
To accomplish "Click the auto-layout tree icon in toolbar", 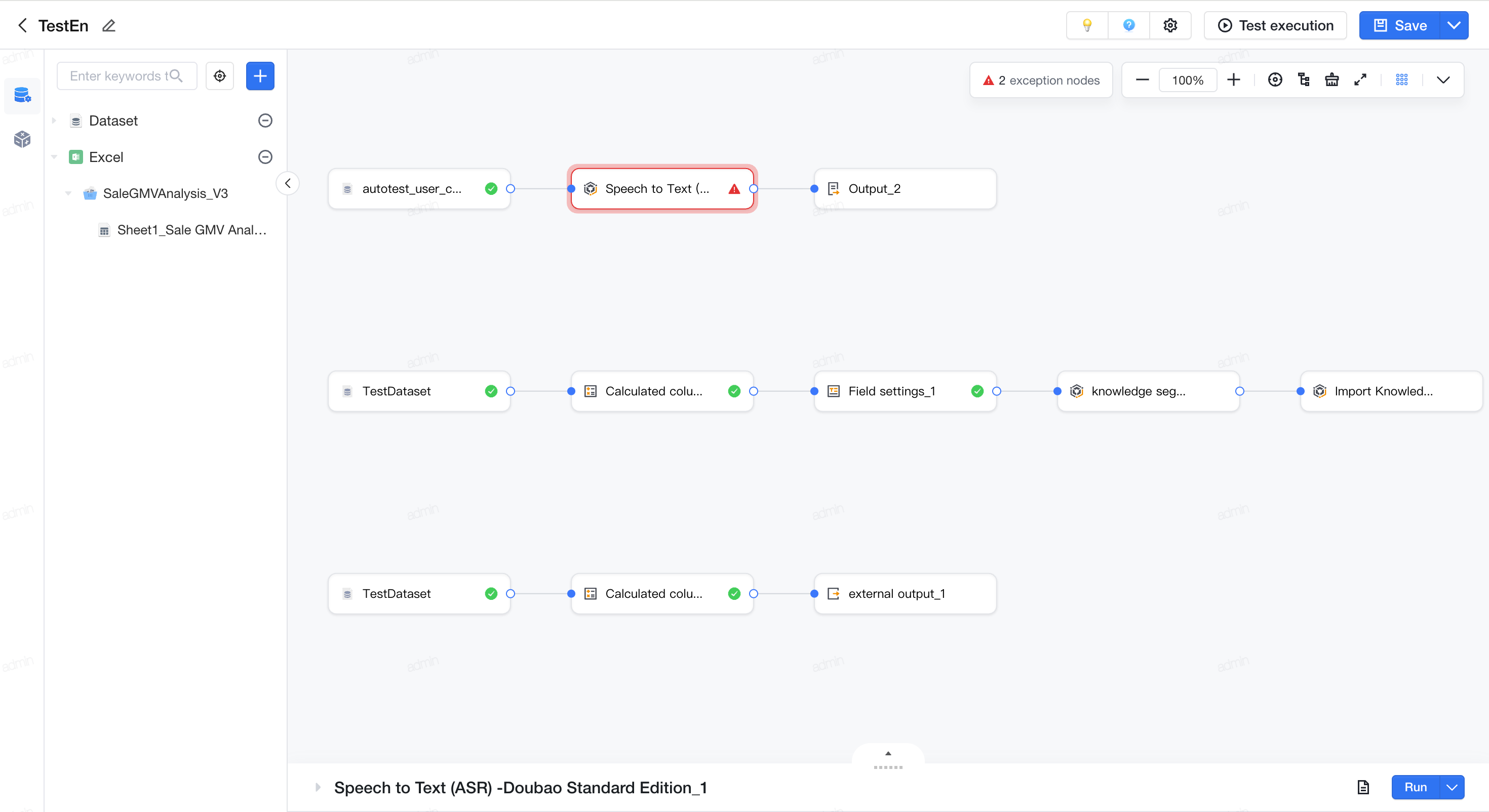I will [x=1304, y=80].
